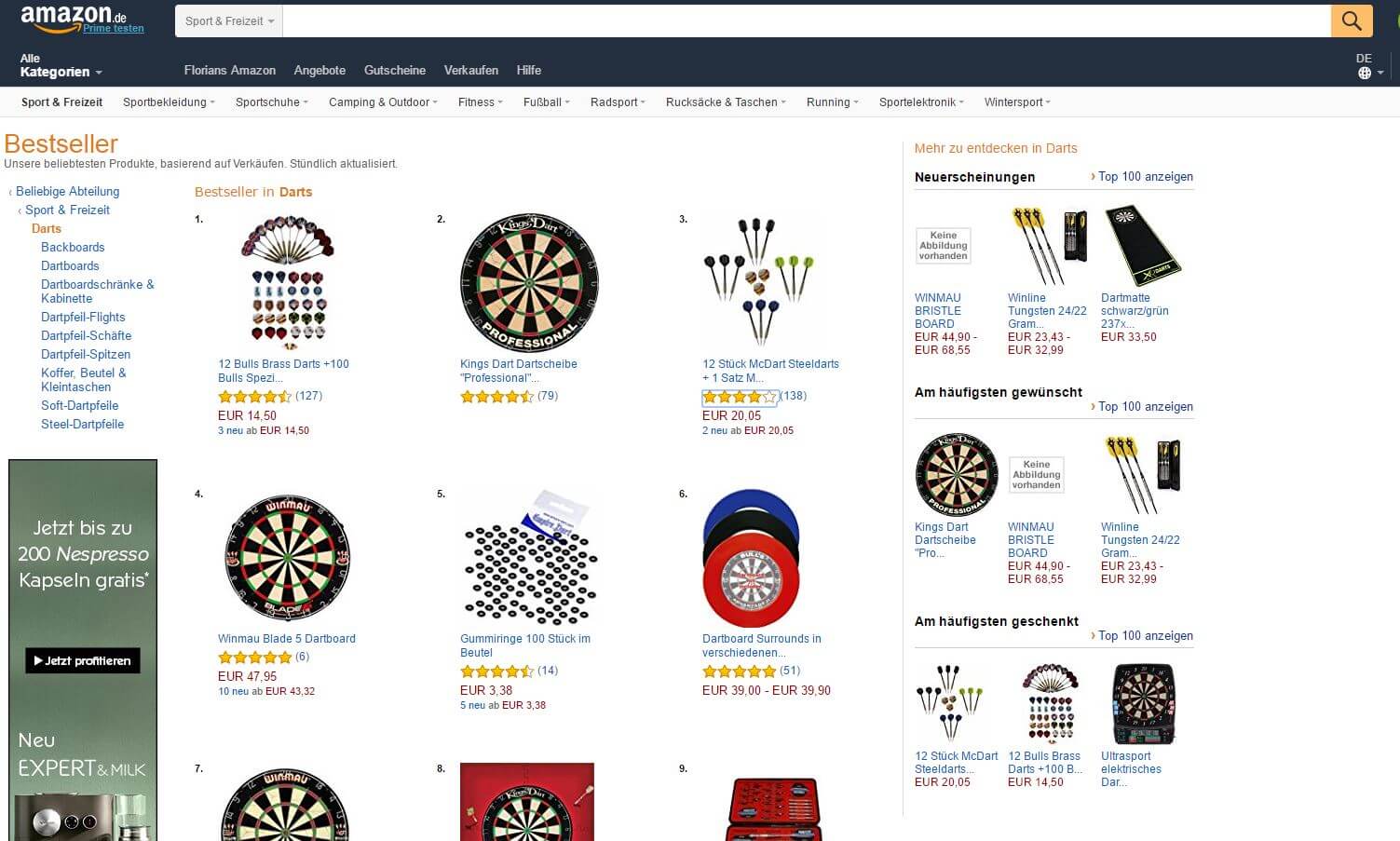Open Kings Dart Professional dartboard image

pos(529,282)
